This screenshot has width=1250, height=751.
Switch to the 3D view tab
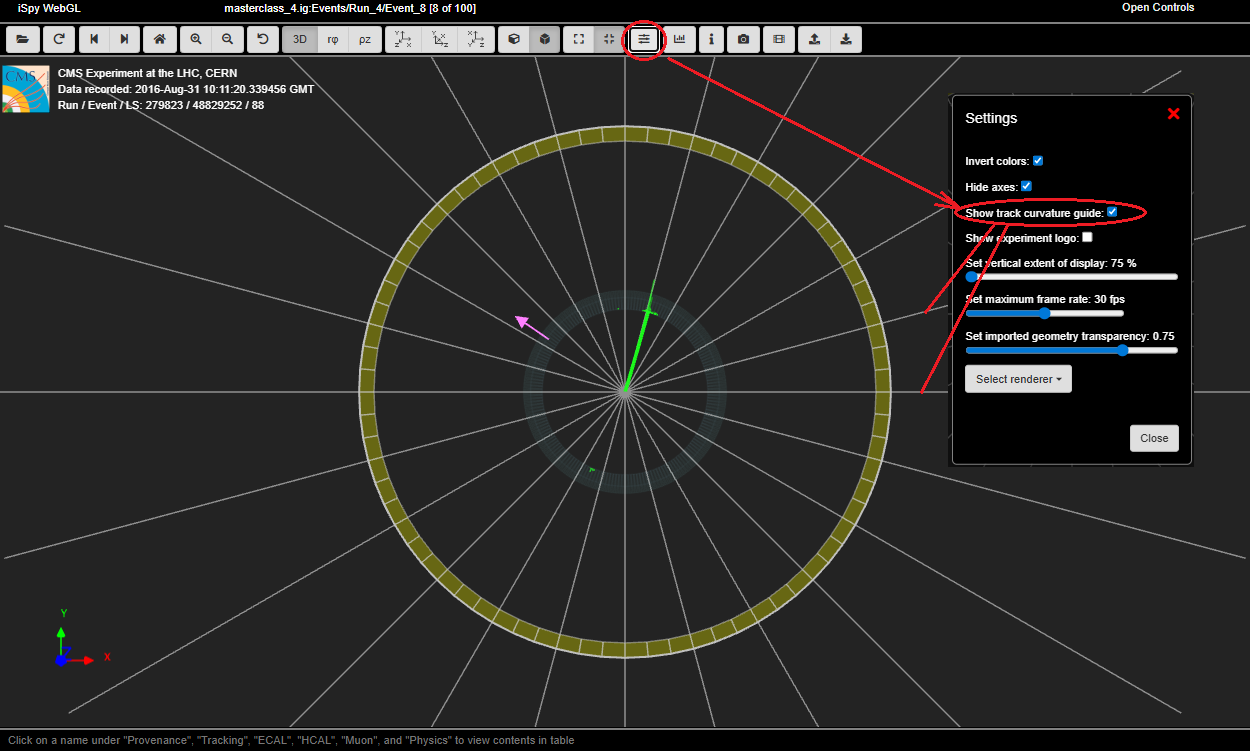[x=299, y=40]
